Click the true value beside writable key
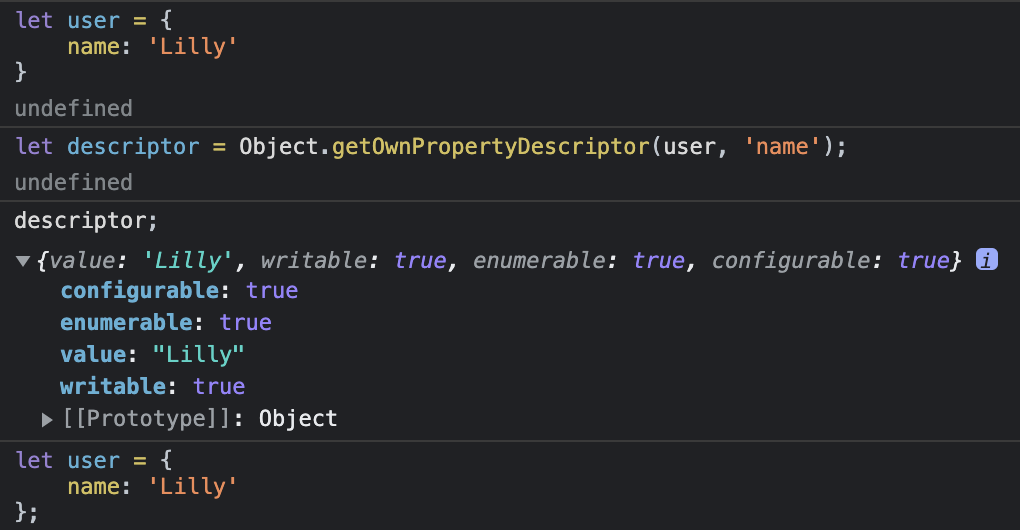Image resolution: width=1020 pixels, height=530 pixels. (219, 386)
